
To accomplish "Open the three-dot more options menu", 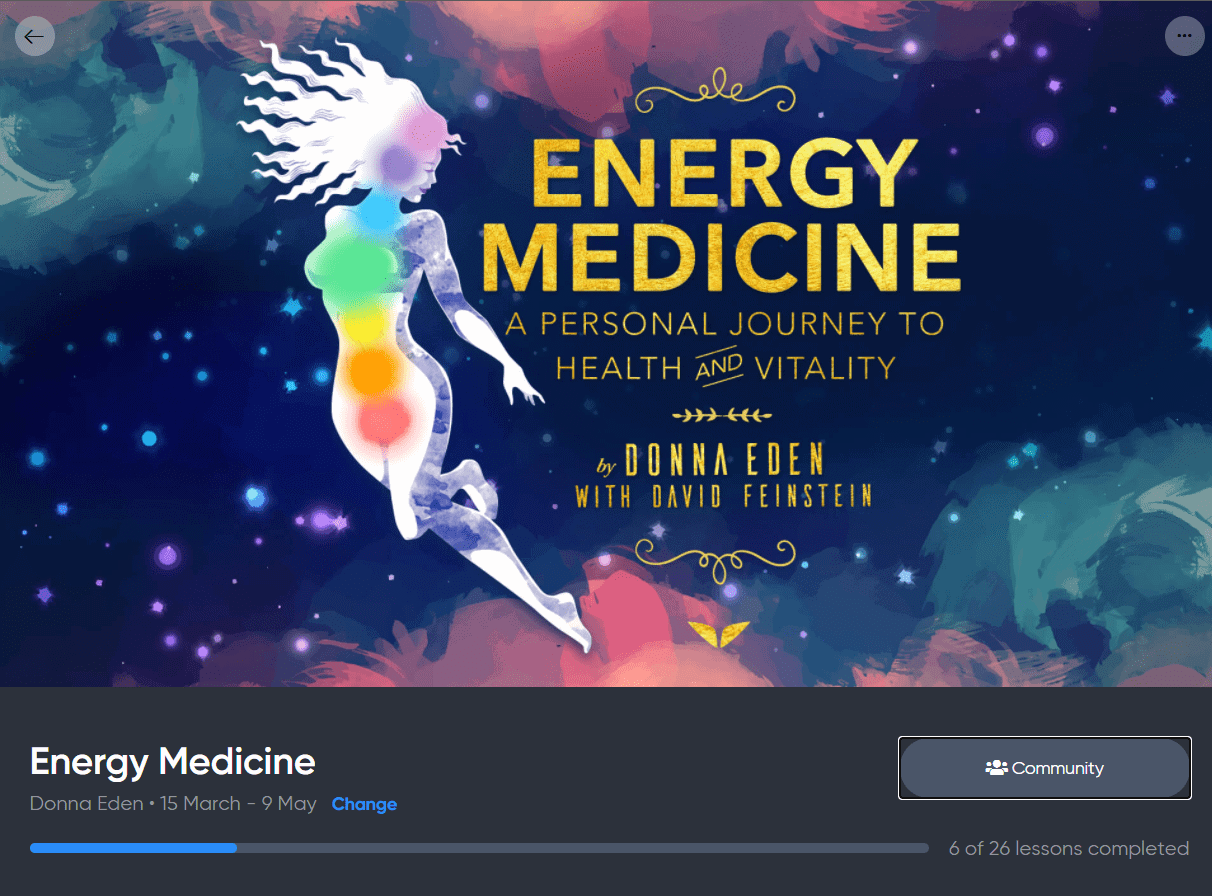I will click(1184, 36).
